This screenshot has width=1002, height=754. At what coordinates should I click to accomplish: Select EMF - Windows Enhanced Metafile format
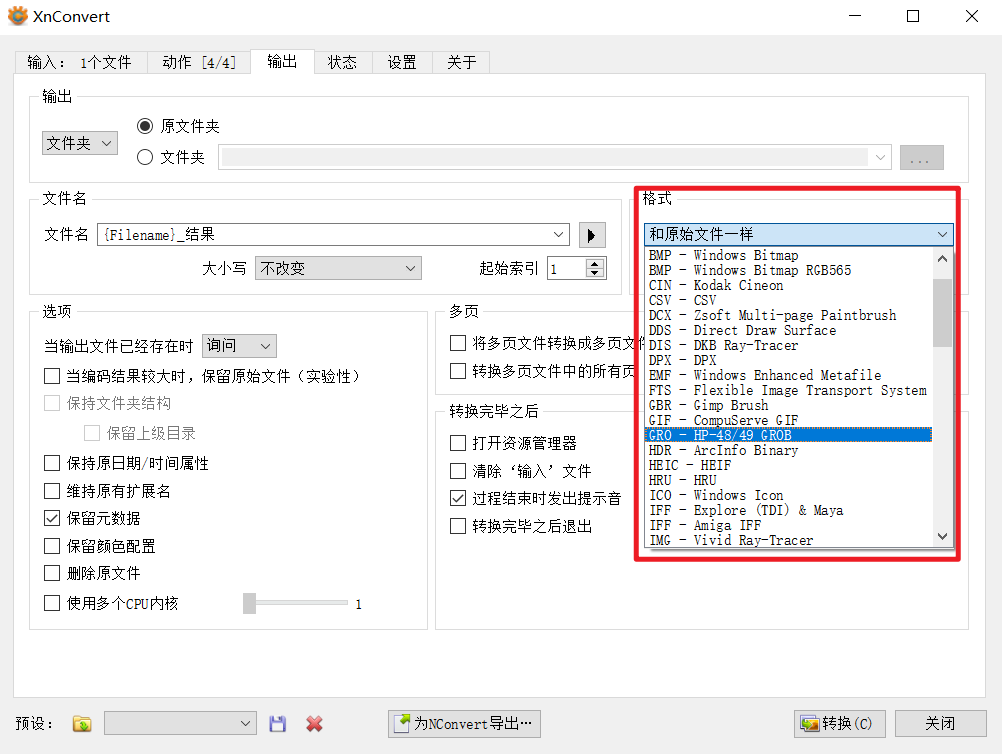click(x=789, y=375)
